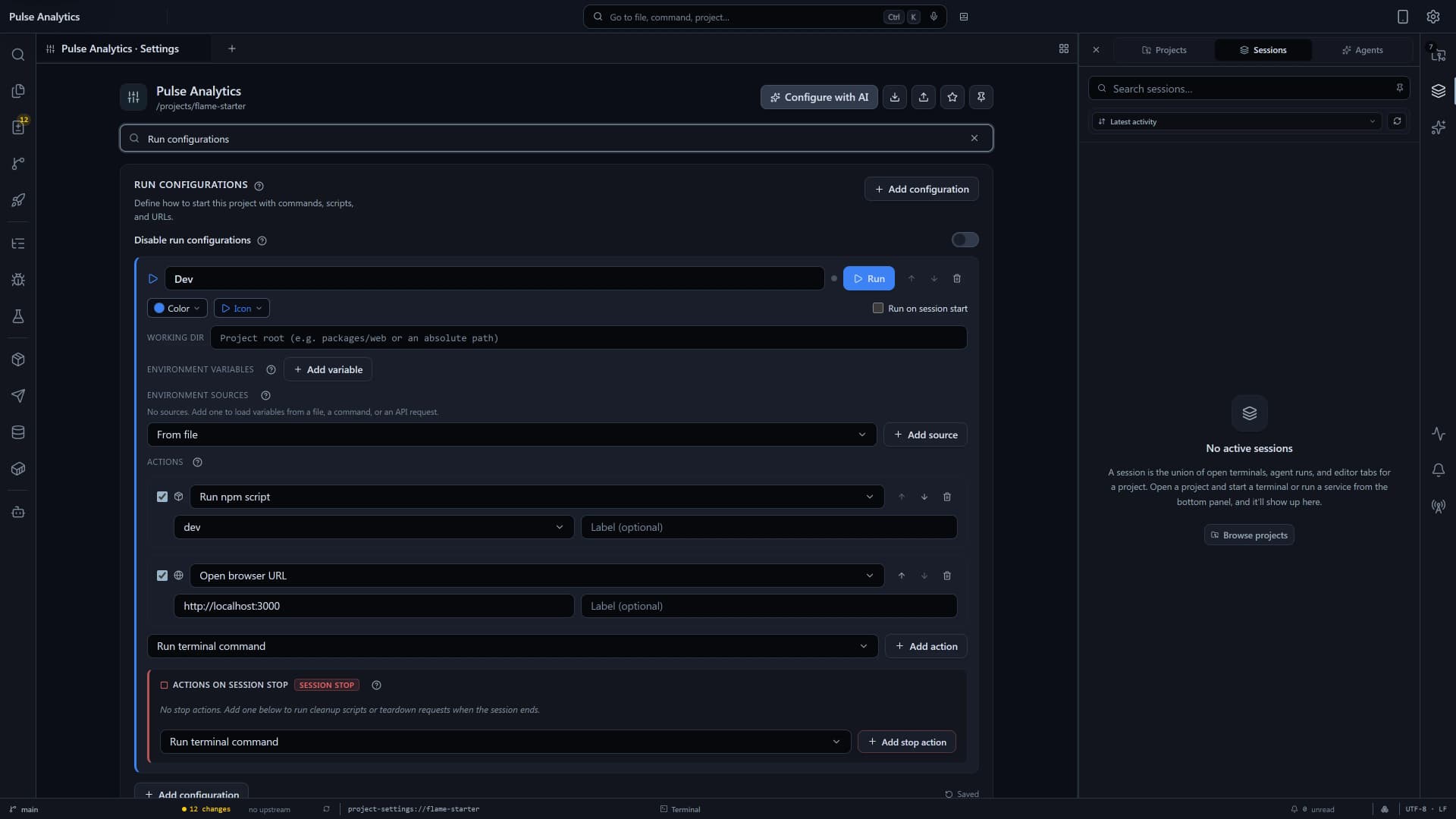Open the notifications bell in right rail
The height and width of the screenshot is (819, 1456).
1439,470
